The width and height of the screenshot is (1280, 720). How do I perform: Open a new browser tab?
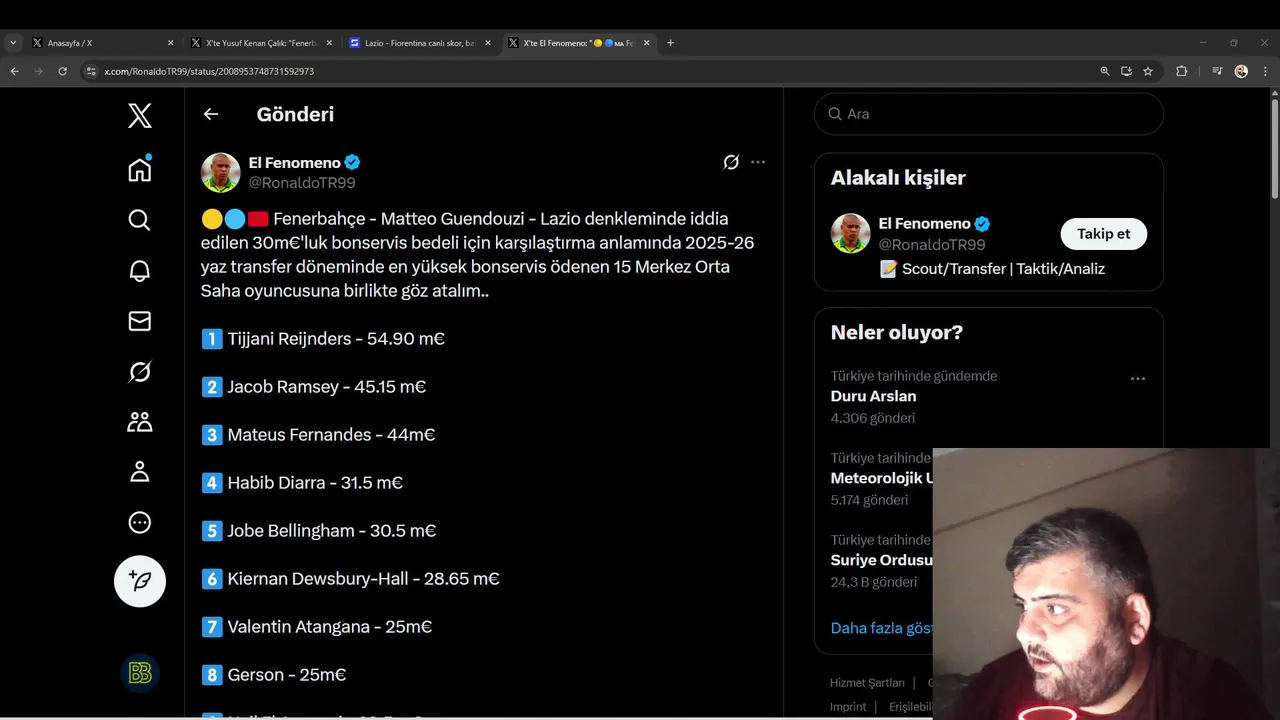(x=670, y=43)
